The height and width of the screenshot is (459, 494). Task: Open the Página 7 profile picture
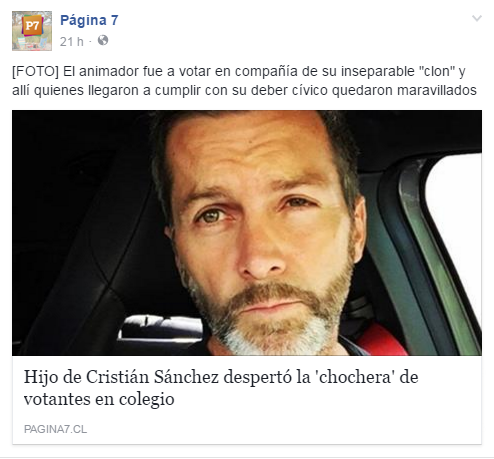[x=32, y=31]
